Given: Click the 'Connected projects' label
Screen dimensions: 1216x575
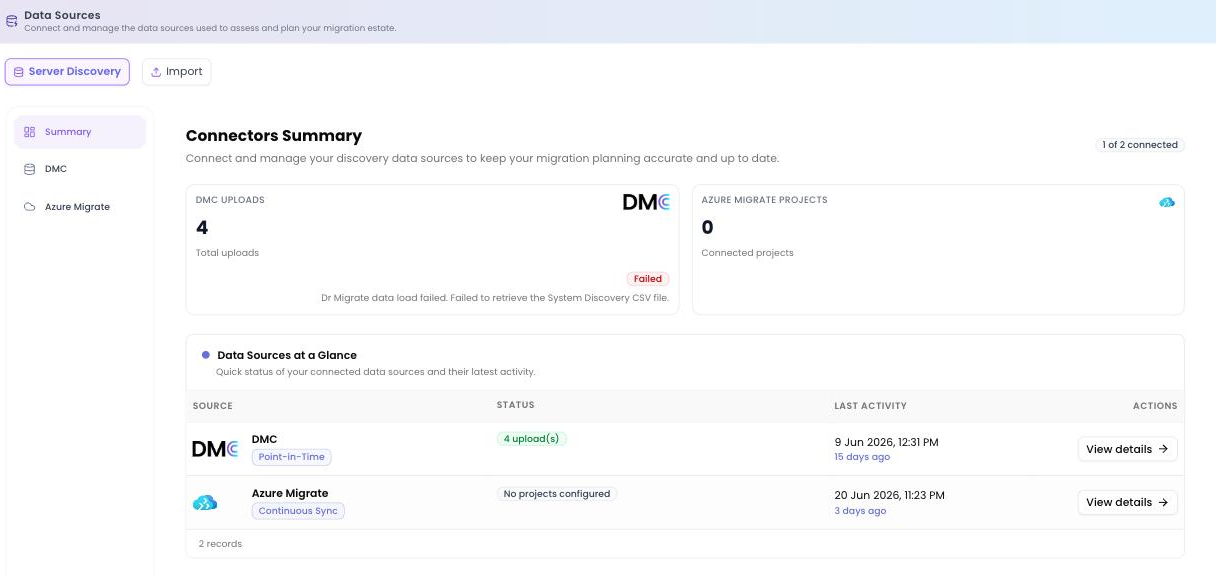Looking at the screenshot, I should pyautogui.click(x=747, y=253).
